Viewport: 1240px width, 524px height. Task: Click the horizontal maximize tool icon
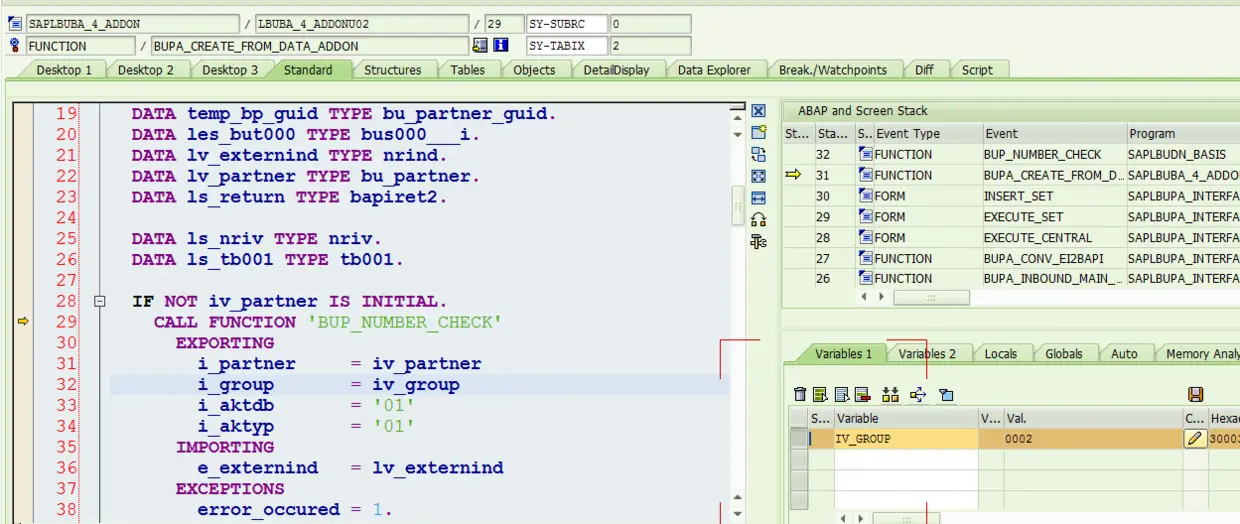[758, 198]
